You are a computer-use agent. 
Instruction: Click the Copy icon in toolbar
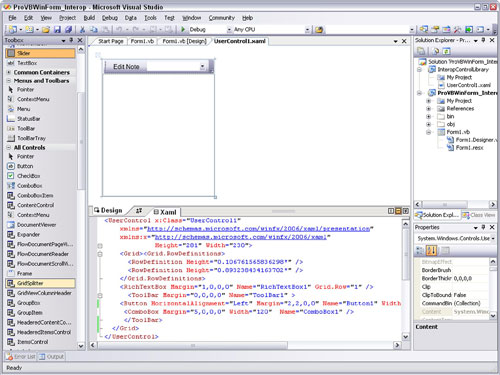(94, 30)
